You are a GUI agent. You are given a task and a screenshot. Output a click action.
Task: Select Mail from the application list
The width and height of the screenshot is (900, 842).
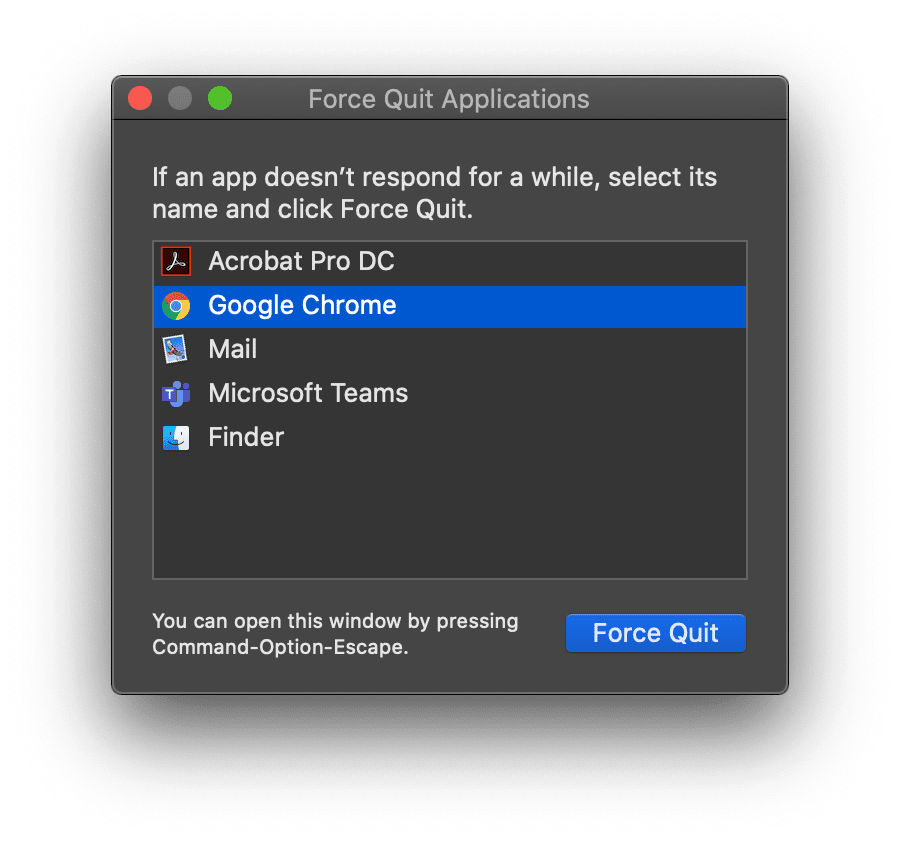coord(232,349)
